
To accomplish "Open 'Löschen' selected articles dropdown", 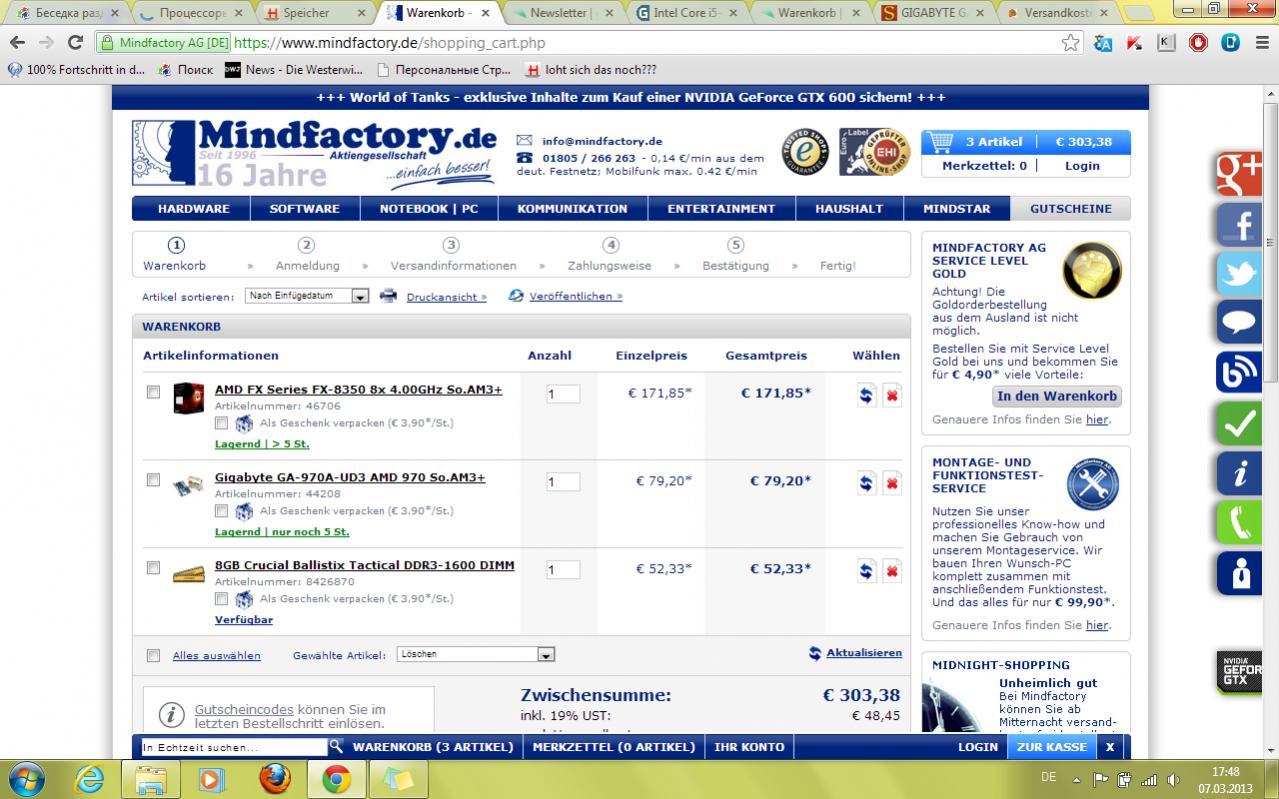I will (x=476, y=654).
